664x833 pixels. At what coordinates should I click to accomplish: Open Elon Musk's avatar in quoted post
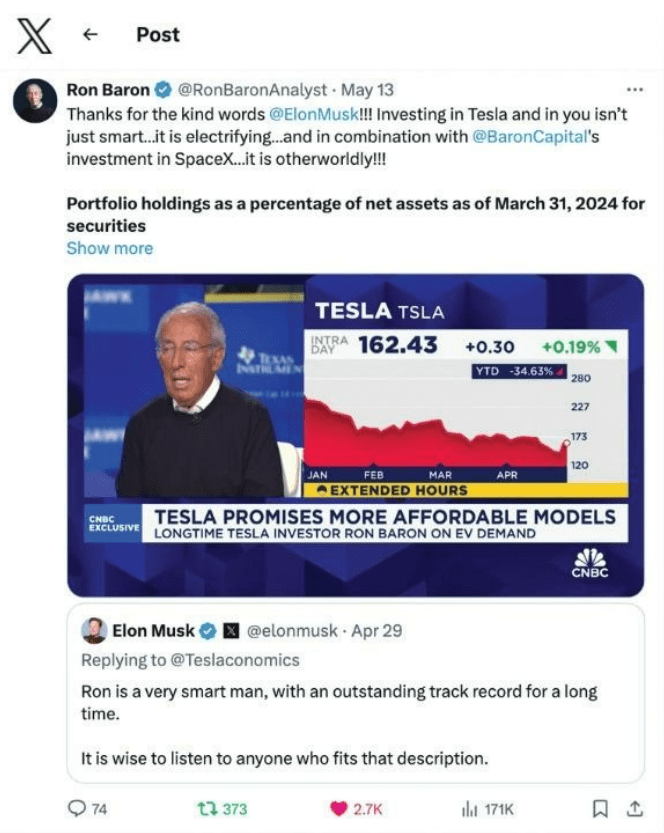pos(93,631)
